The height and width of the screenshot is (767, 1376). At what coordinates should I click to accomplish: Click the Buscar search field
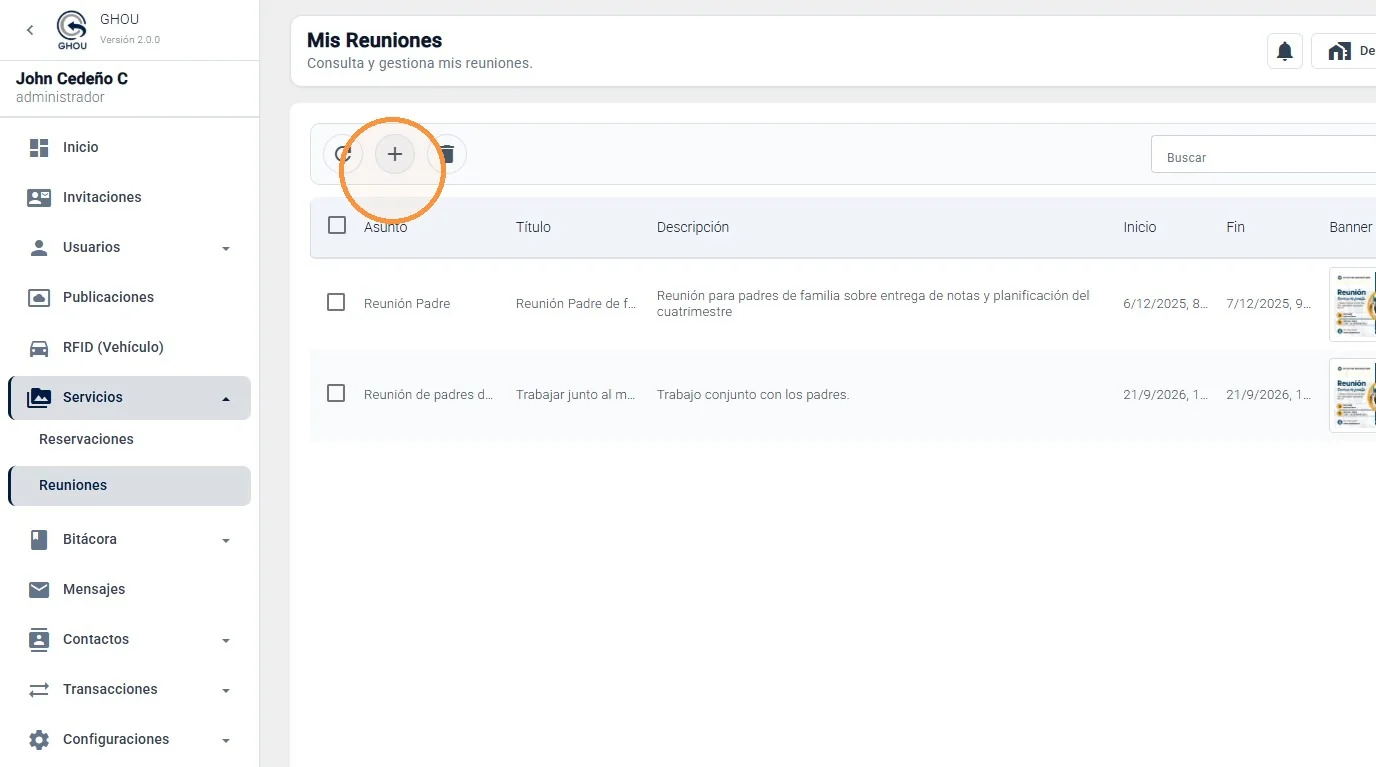pyautogui.click(x=1263, y=155)
